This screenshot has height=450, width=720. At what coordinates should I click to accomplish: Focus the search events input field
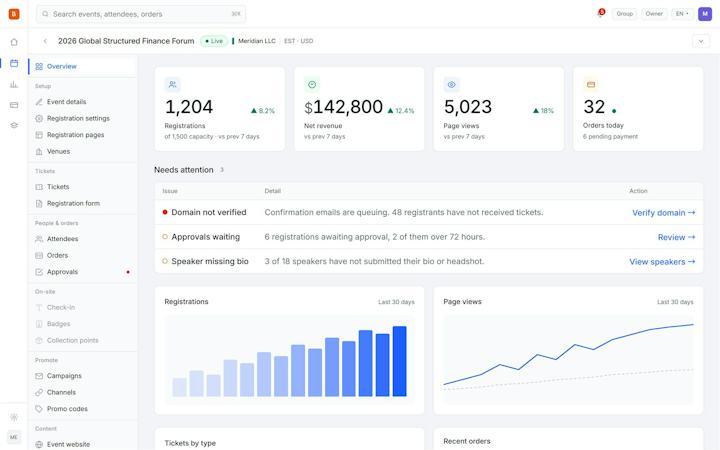(x=141, y=14)
